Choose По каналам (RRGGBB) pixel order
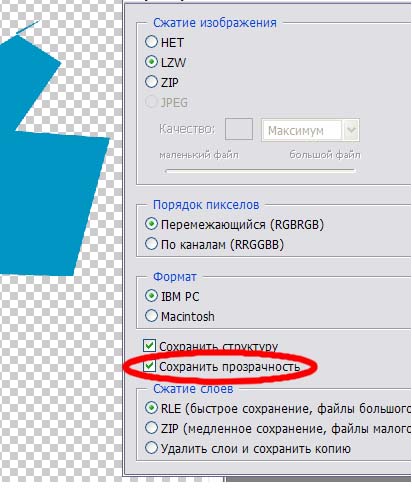The image size is (412, 492). [151, 244]
